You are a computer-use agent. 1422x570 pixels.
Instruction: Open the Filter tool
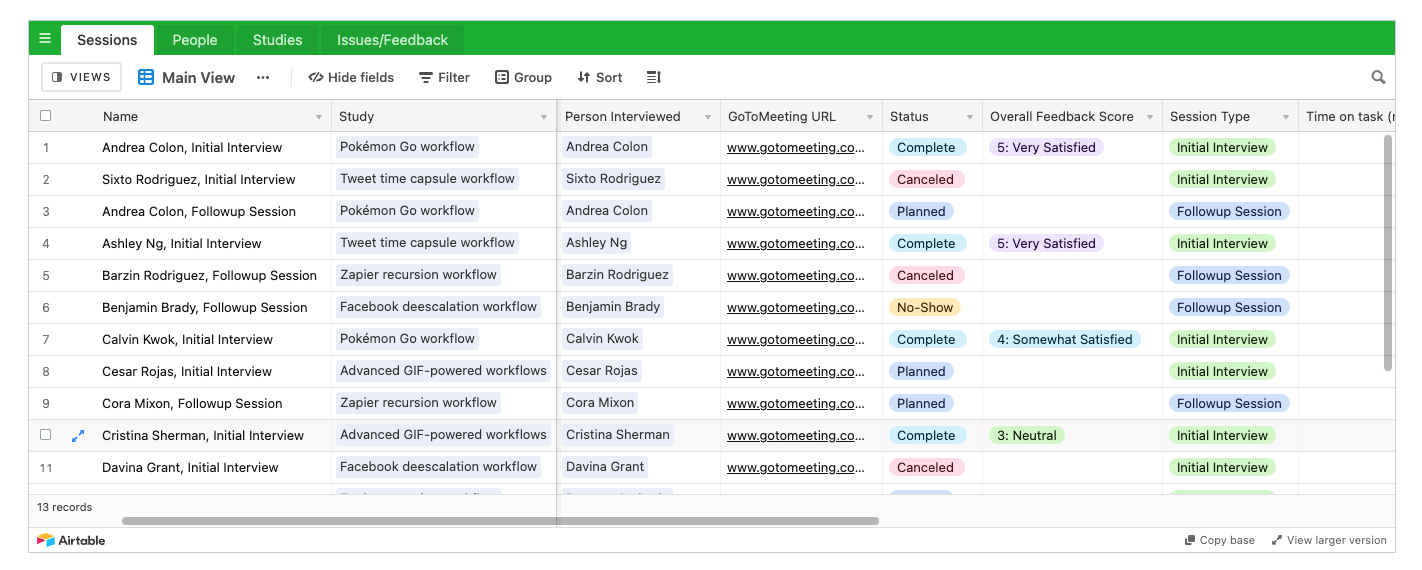click(444, 77)
